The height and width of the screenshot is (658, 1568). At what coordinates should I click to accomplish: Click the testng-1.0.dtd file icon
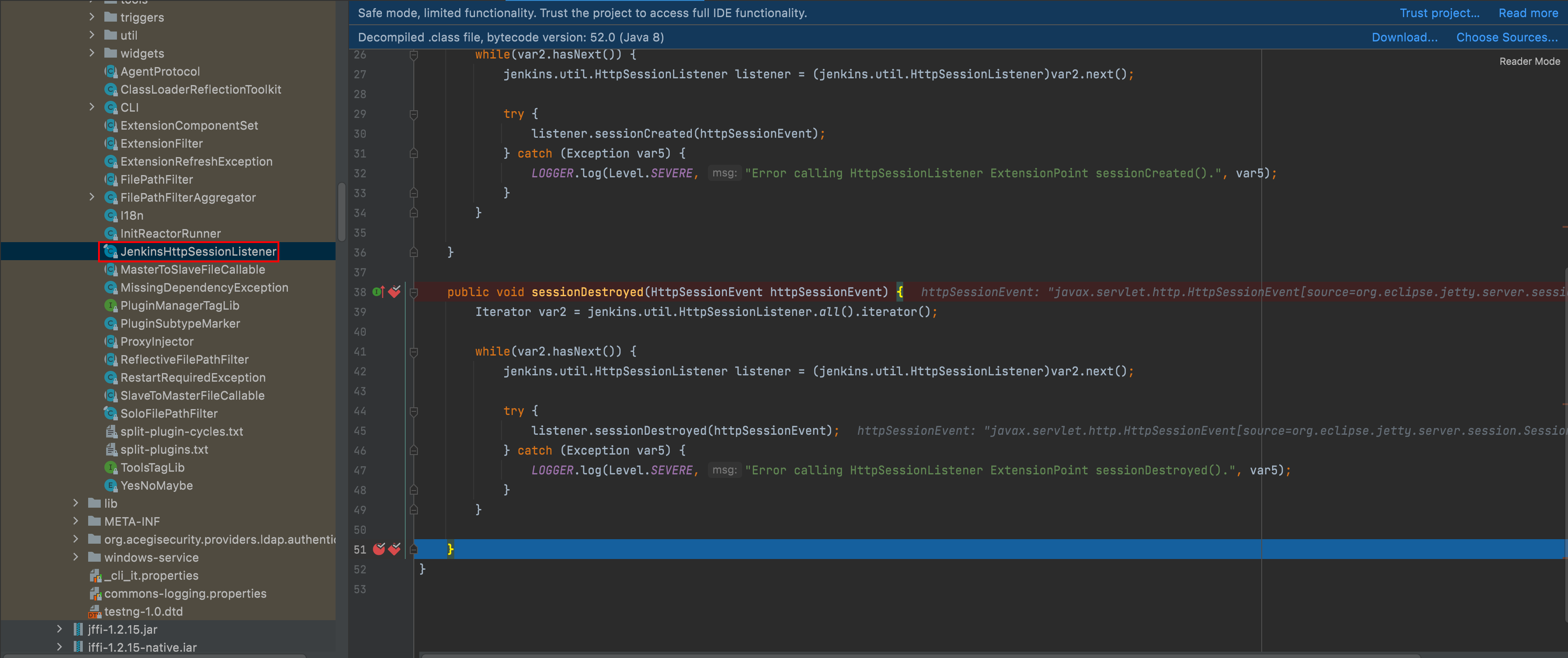pyautogui.click(x=94, y=611)
